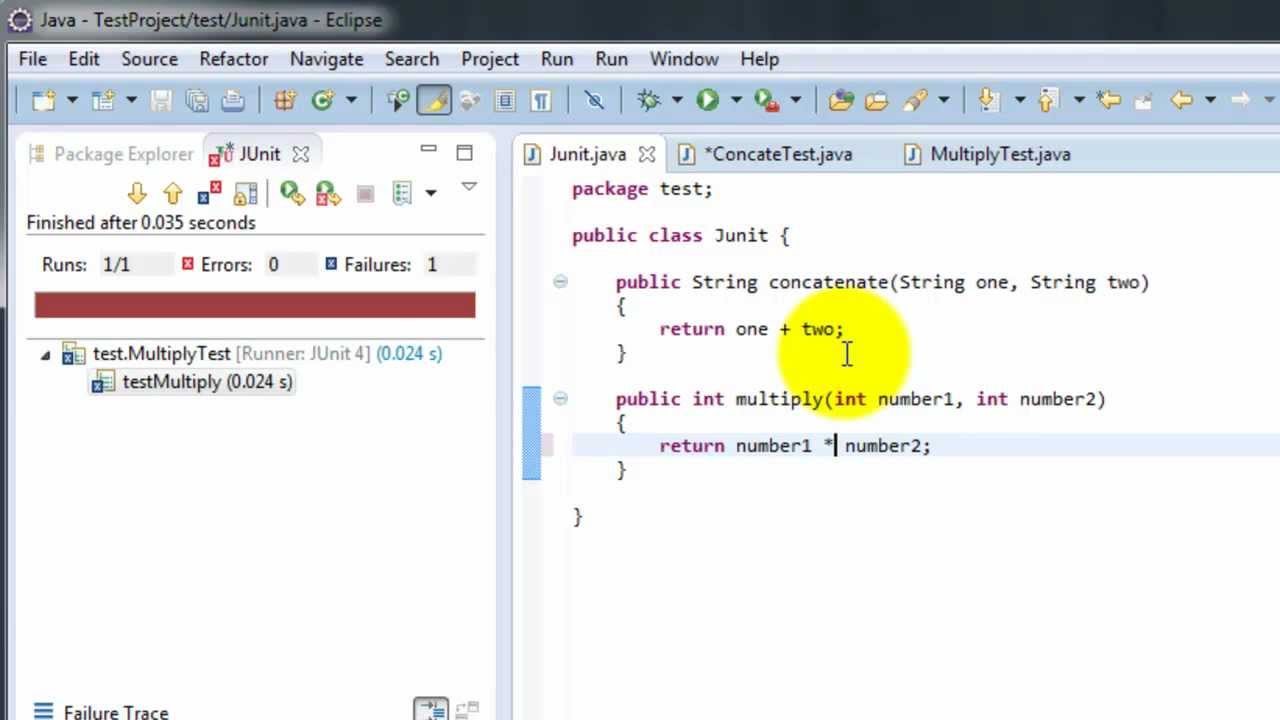Image resolution: width=1280 pixels, height=720 pixels.
Task: Switch to the *ConcateTest.java editor tab
Action: [767, 154]
